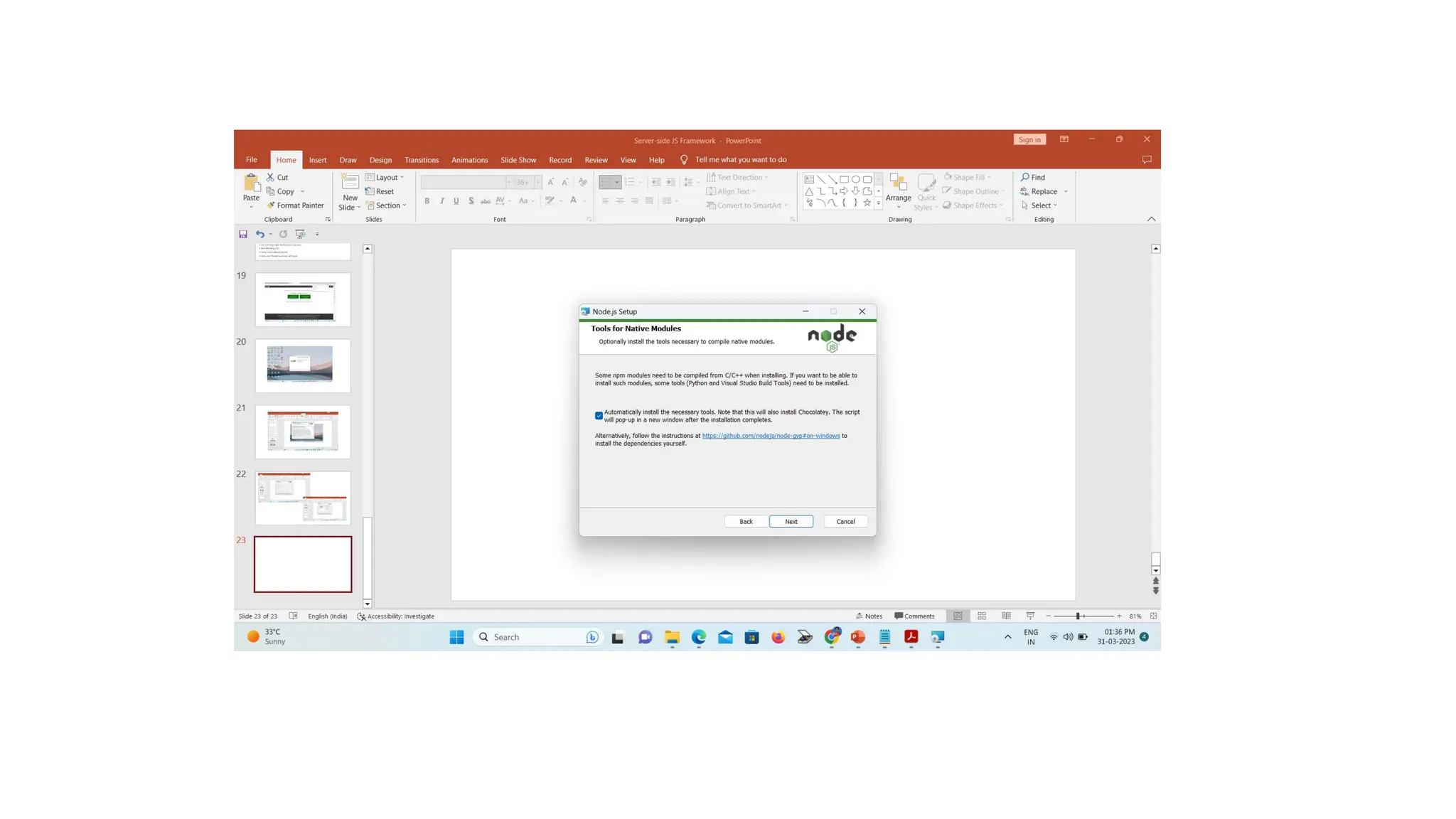The height and width of the screenshot is (819, 1456).
Task: Undo the last action via the arrow icon
Action: pos(260,234)
